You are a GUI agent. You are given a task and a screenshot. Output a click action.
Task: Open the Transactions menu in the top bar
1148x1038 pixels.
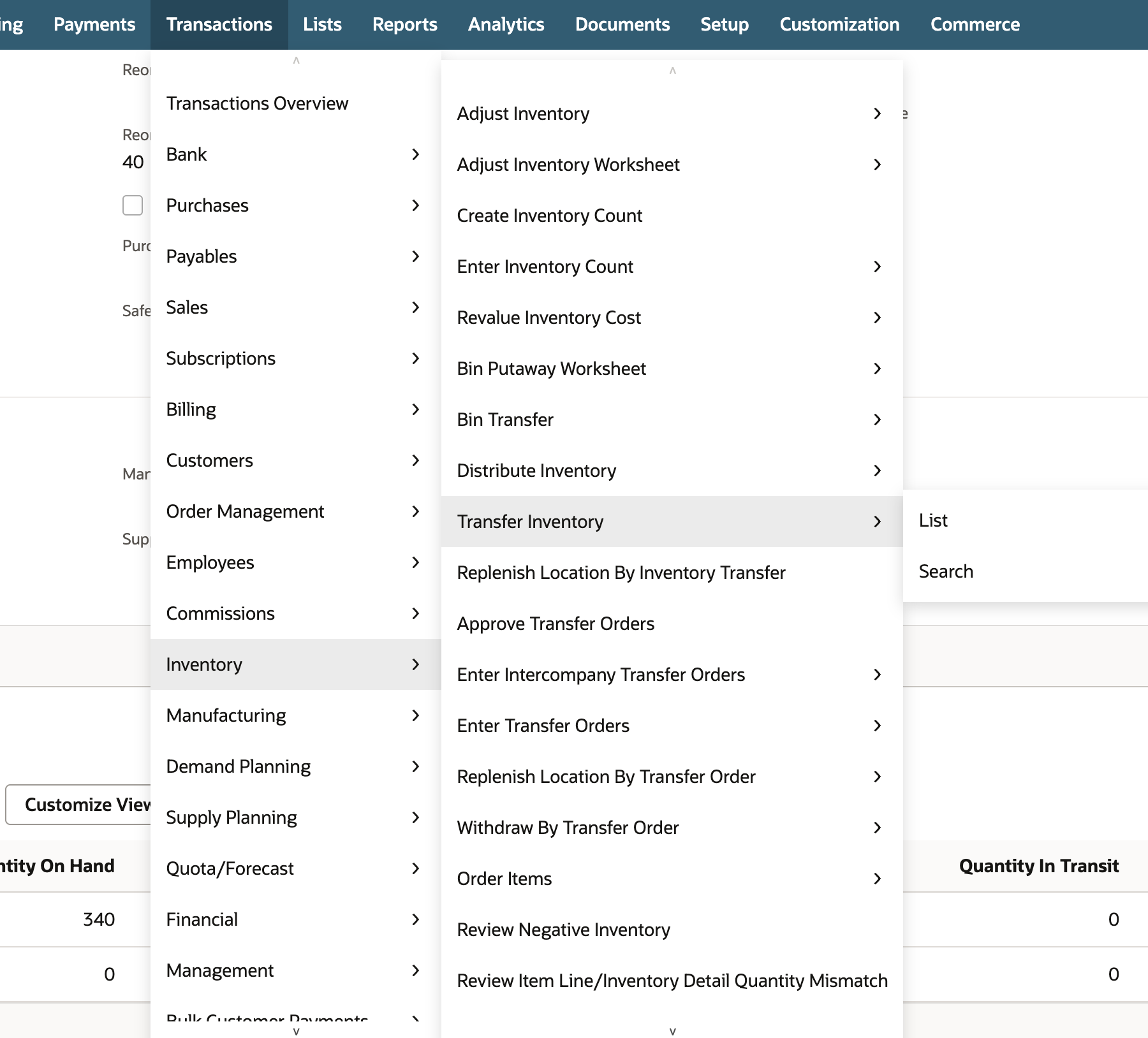coord(219,24)
